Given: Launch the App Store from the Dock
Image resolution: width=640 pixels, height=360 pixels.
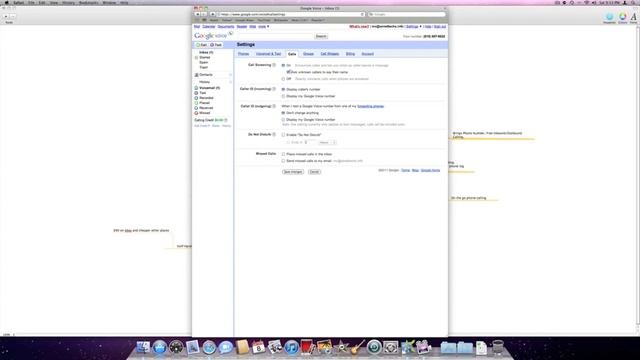Looking at the screenshot, I should point(160,347).
